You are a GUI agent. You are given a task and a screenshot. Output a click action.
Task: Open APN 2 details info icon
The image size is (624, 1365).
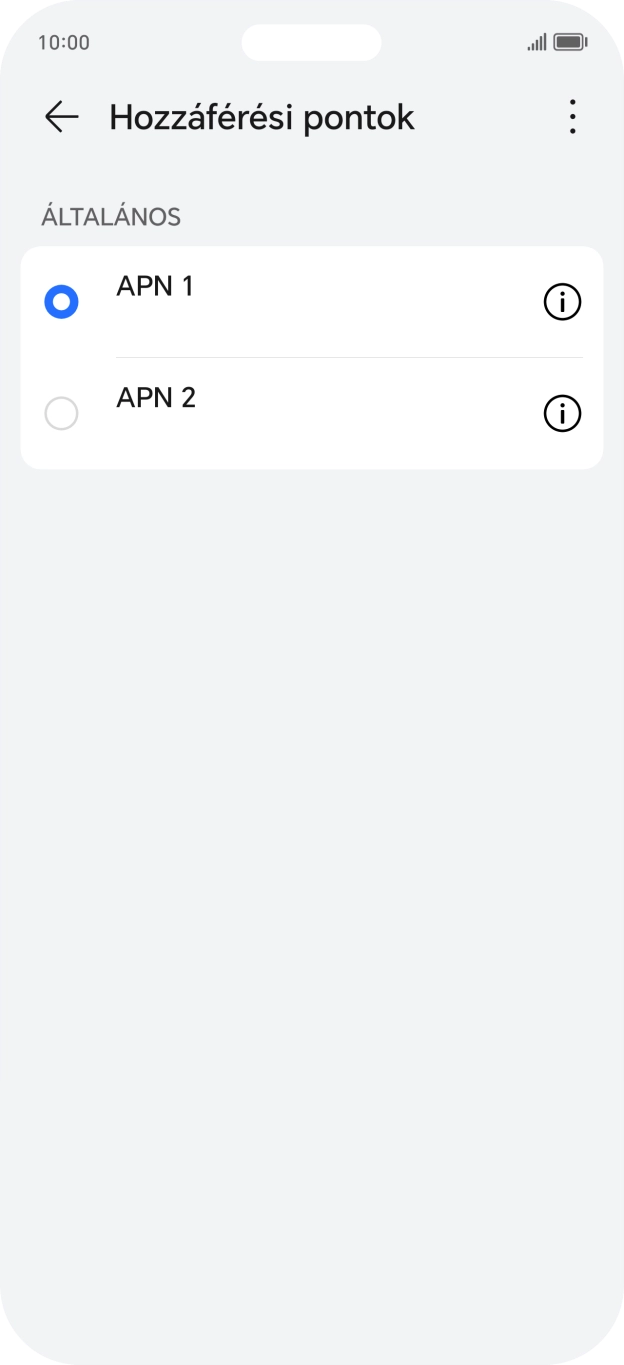point(562,413)
